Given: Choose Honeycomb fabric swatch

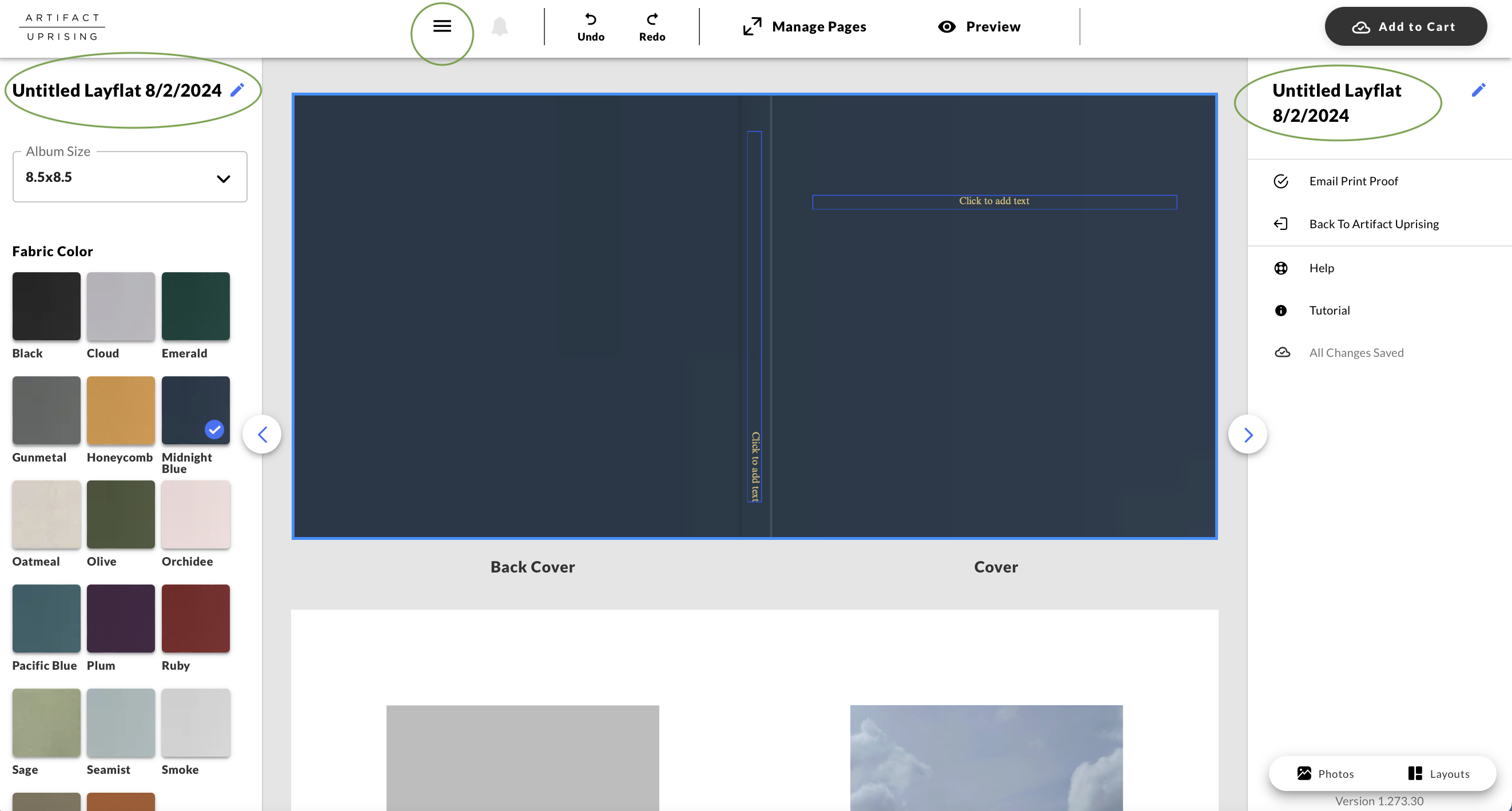Looking at the screenshot, I should (121, 410).
